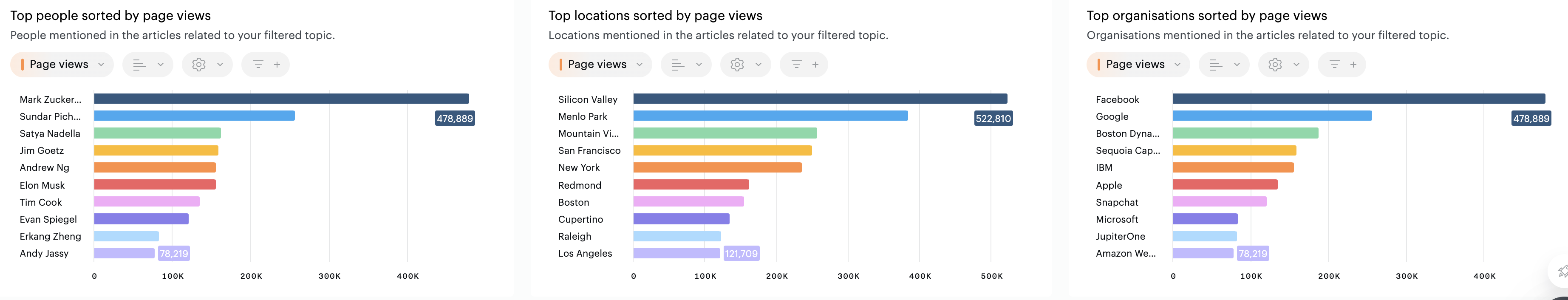The image size is (1568, 300).
Task: Open gear settings in Top people panel
Action: 207,65
